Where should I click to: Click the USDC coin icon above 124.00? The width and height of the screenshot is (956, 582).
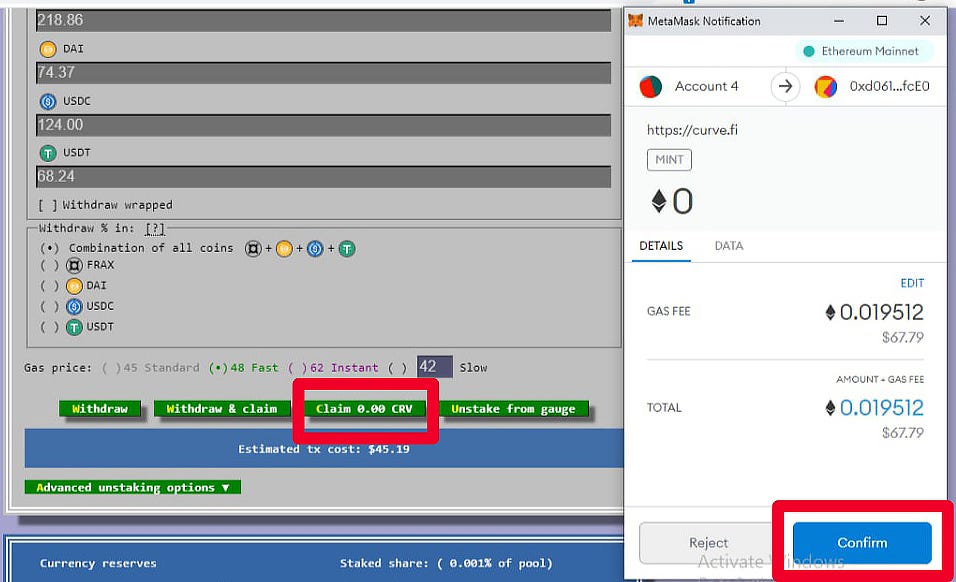click(48, 101)
